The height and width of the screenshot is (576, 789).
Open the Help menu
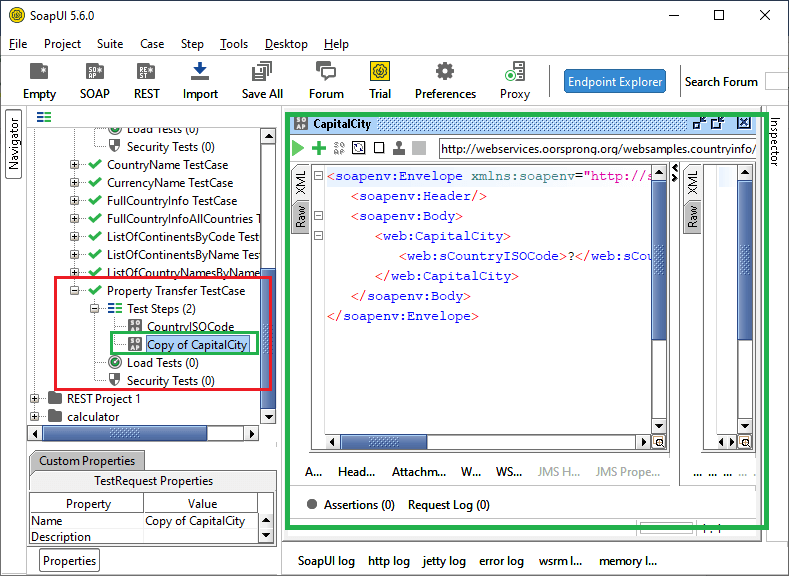tap(336, 44)
